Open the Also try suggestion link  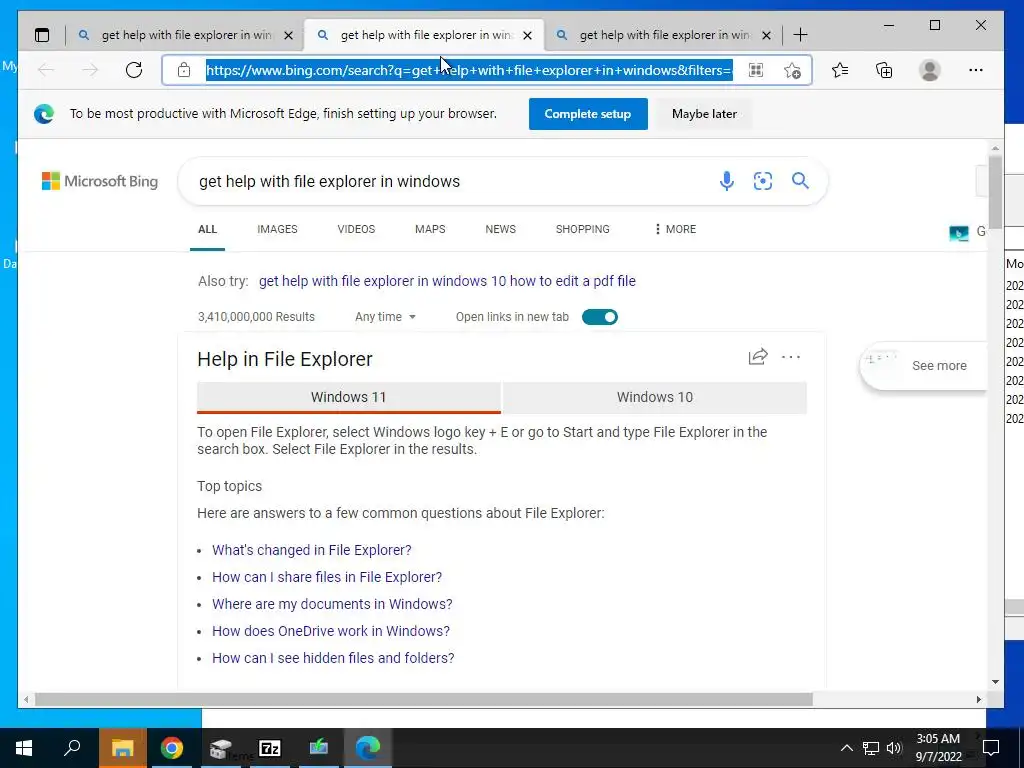pyautogui.click(x=447, y=281)
